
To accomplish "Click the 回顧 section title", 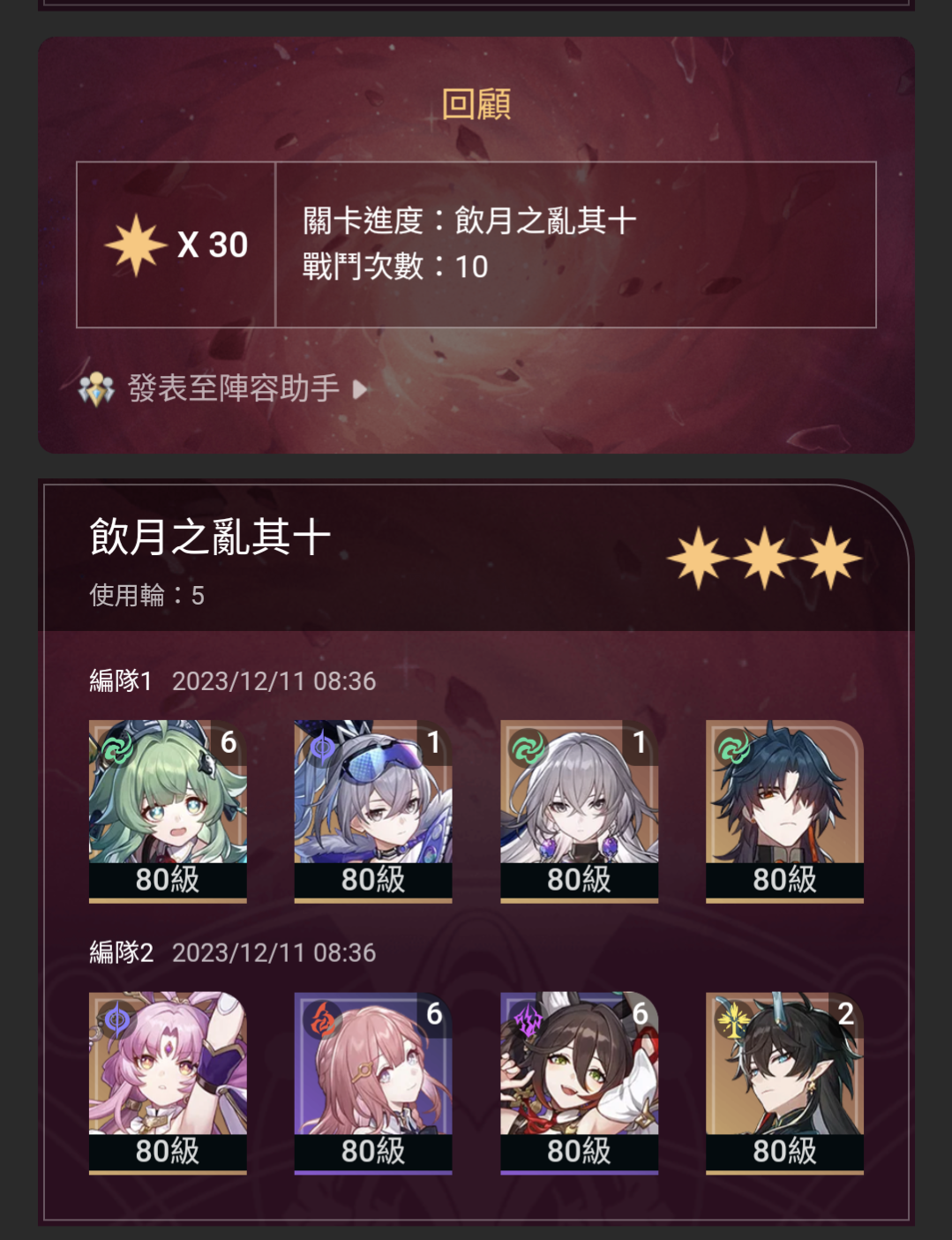I will coord(476,104).
